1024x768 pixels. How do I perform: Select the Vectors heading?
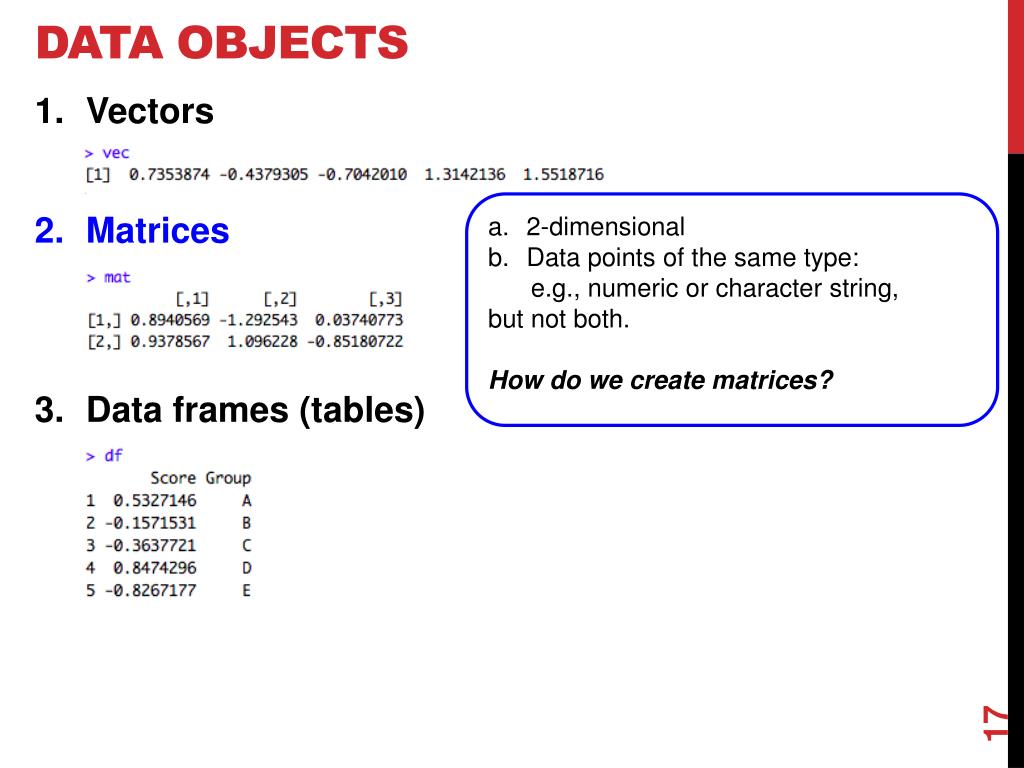click(x=150, y=110)
